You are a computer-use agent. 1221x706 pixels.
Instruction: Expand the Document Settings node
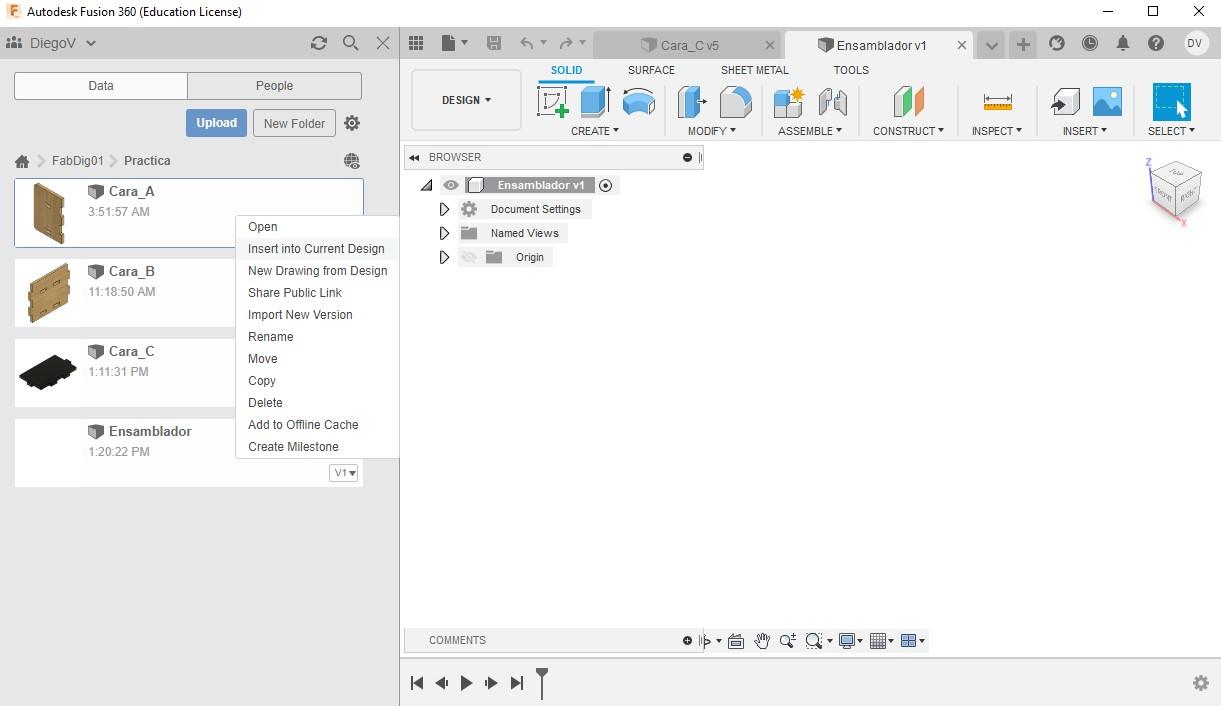coord(445,209)
